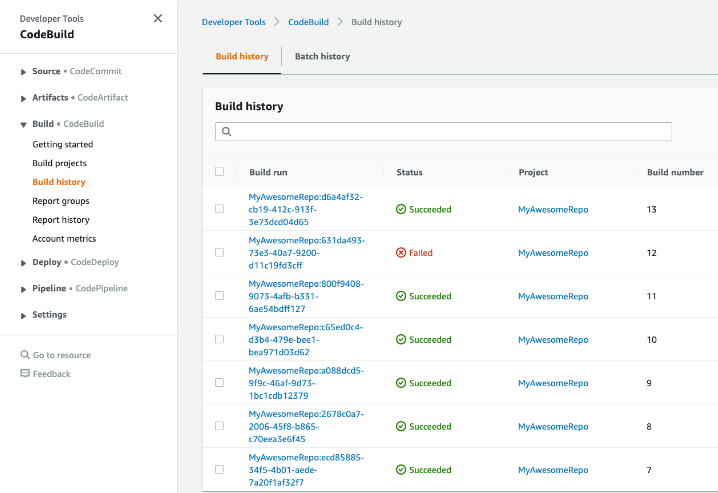Switch to the Batch history tab
The image size is (718, 493).
point(322,56)
